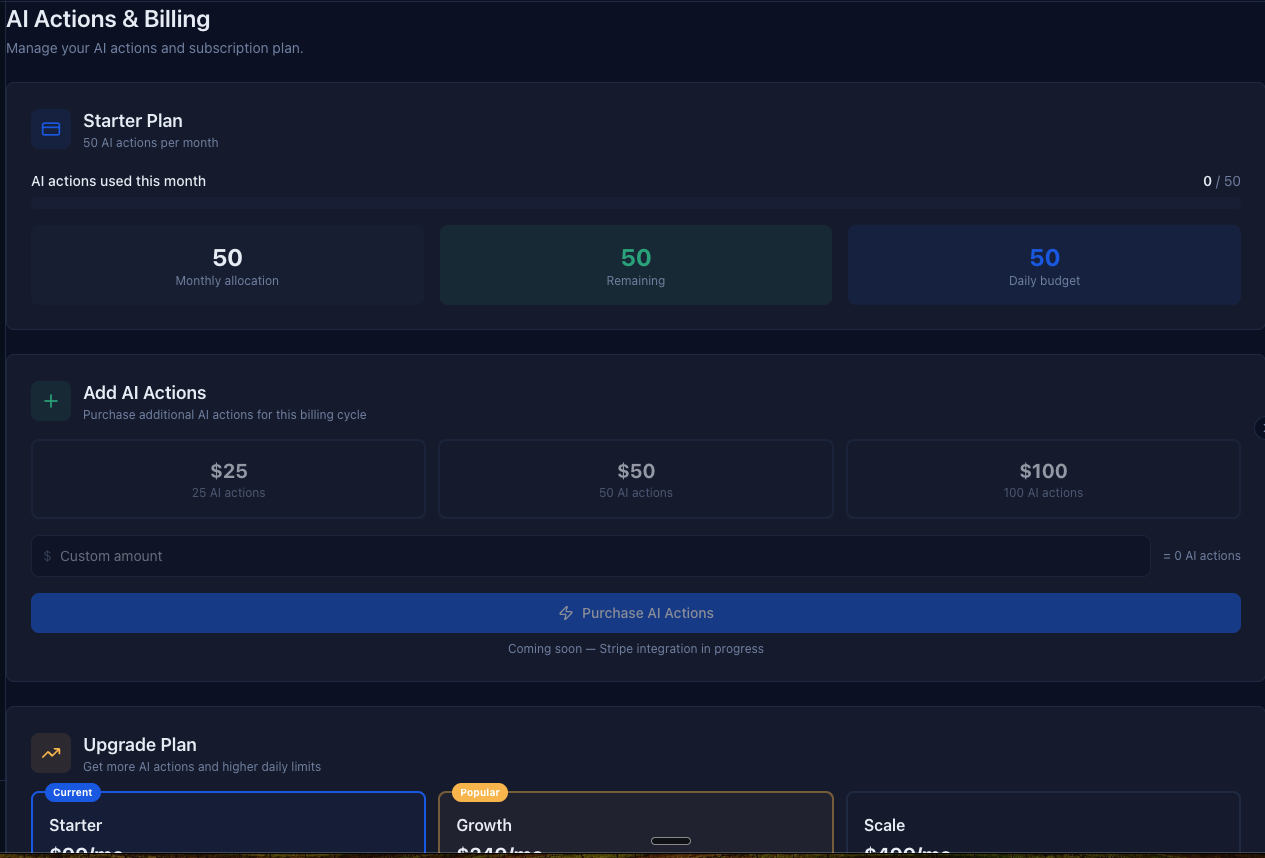Click the Popular badge on the Growth plan

[479, 792]
